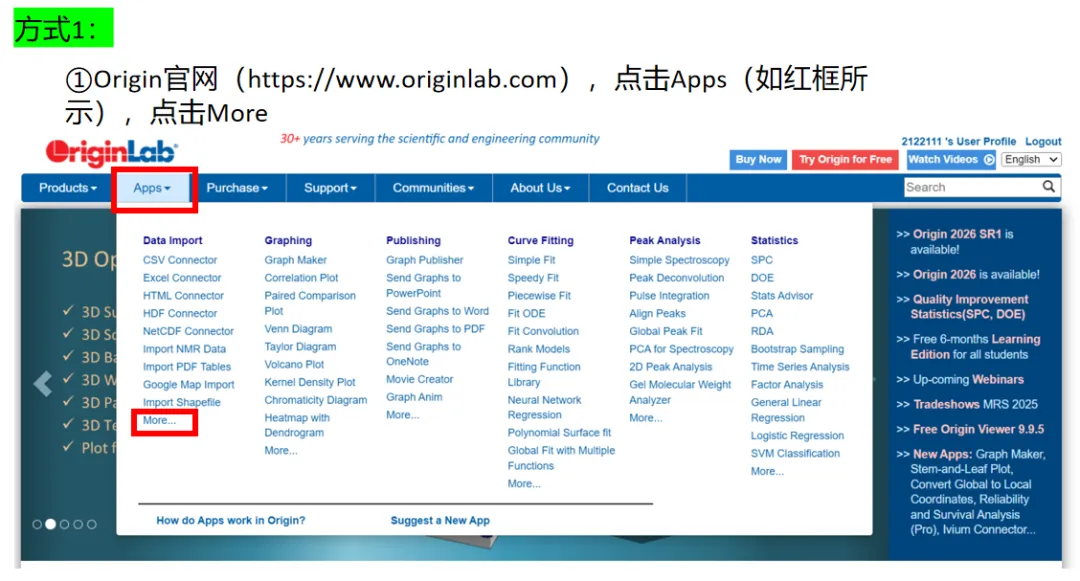Open the Stats Advisor app
The height and width of the screenshot is (581, 1080).
(x=782, y=295)
